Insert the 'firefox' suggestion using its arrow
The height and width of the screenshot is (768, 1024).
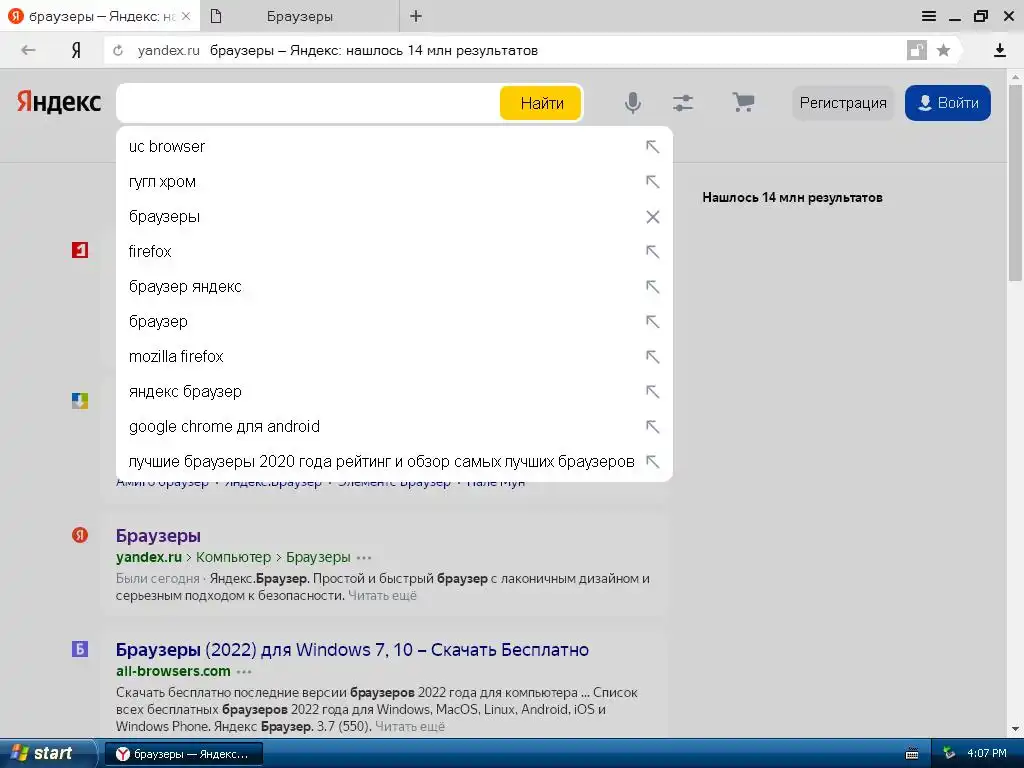(x=652, y=251)
